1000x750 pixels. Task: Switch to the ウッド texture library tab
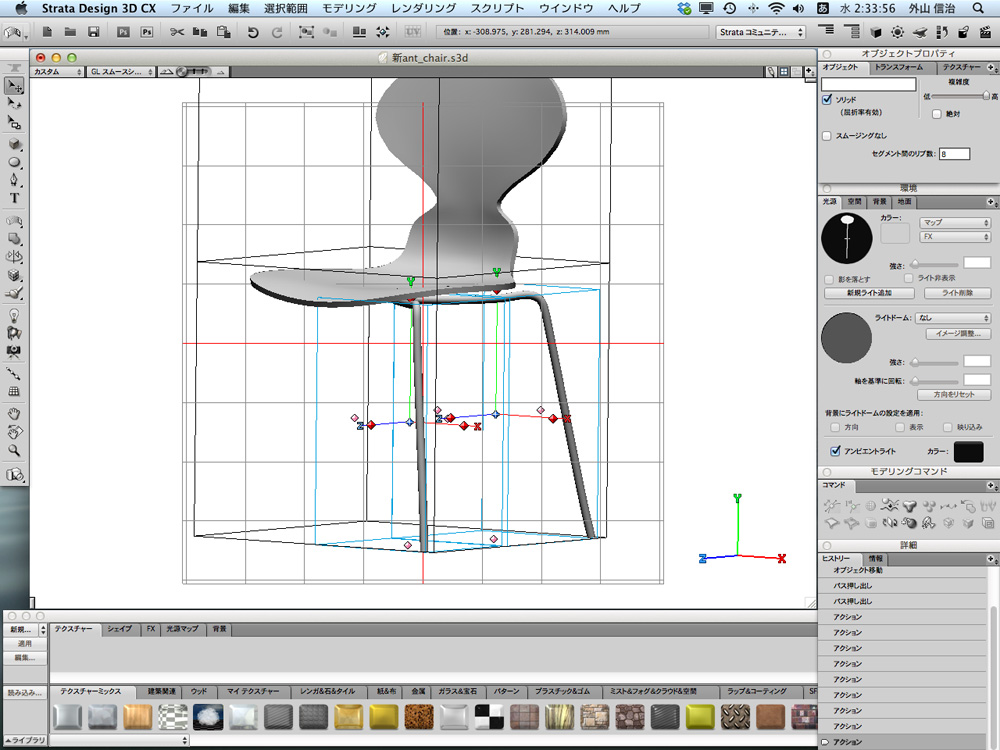(x=199, y=691)
